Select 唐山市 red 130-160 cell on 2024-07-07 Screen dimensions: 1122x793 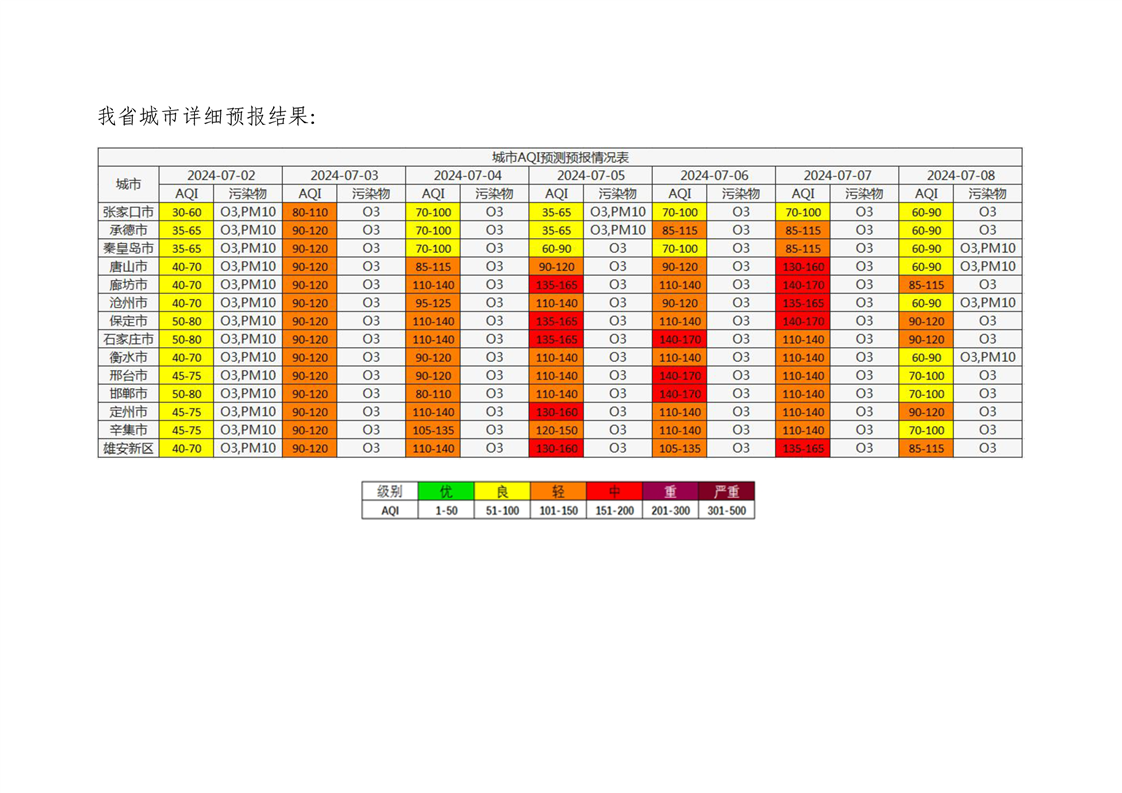[x=803, y=267]
